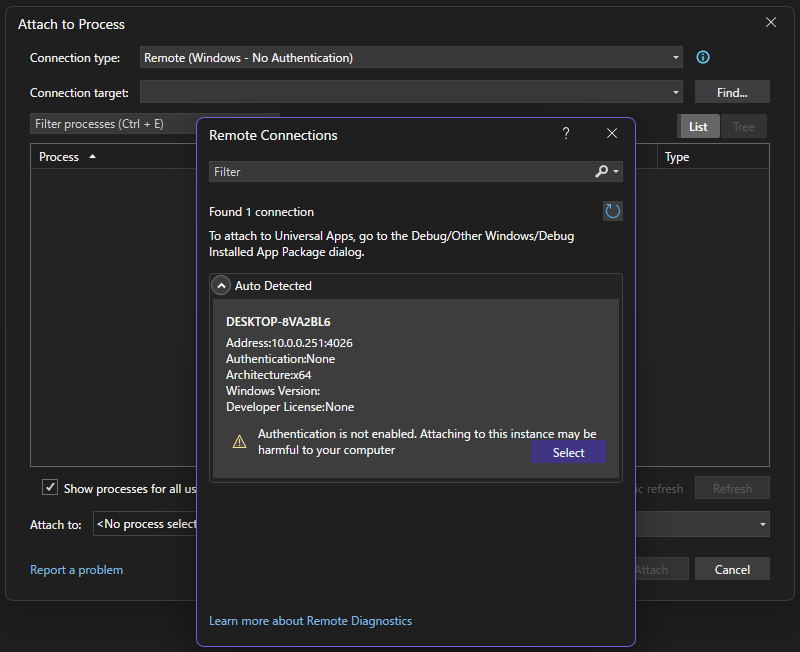Click the help question mark icon

click(x=566, y=134)
